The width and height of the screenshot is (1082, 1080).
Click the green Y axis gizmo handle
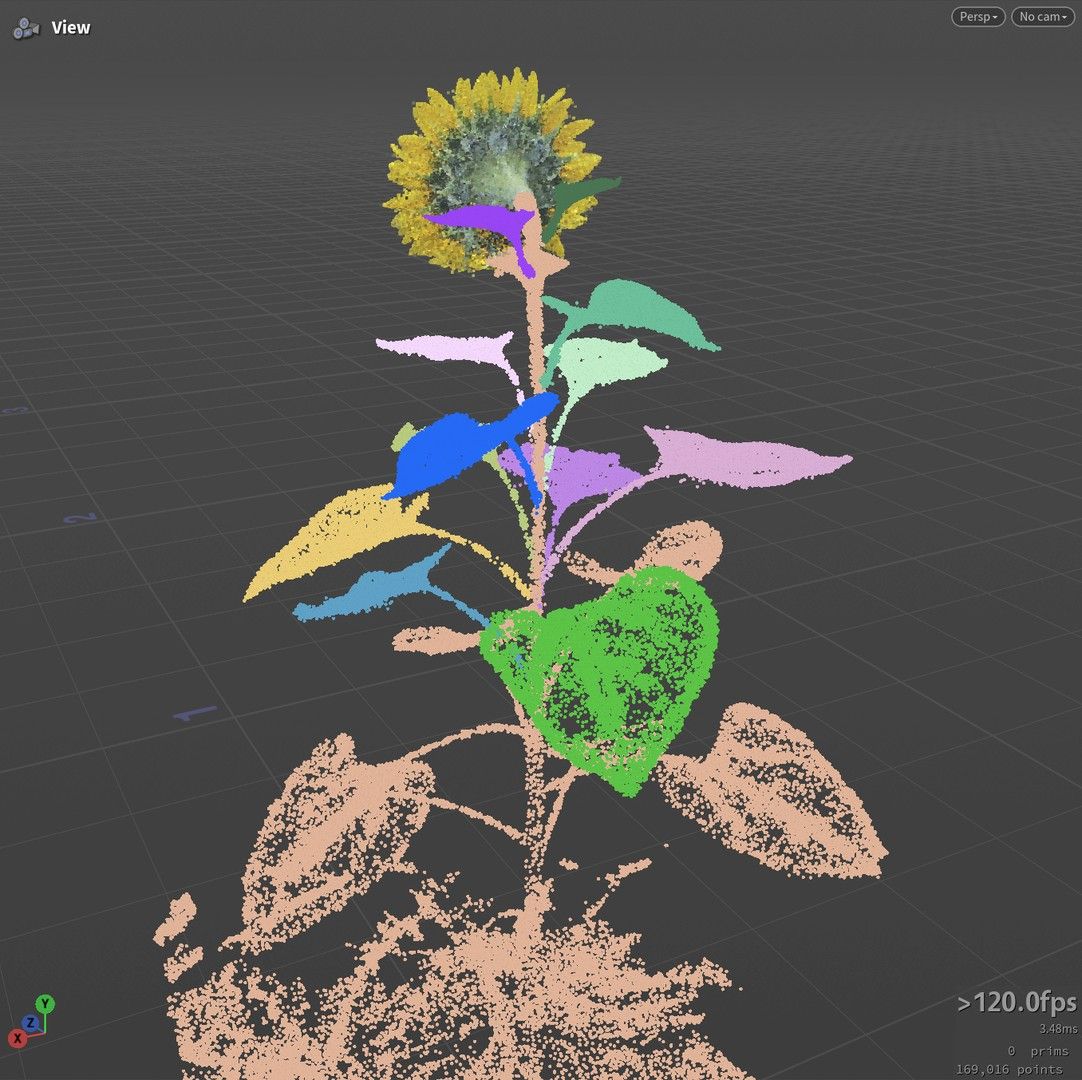click(46, 1003)
